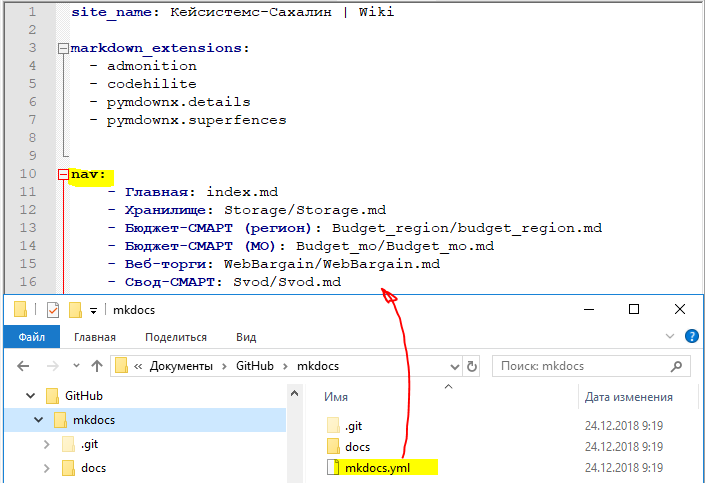Go forward with the right arrow button

click(x=53, y=366)
